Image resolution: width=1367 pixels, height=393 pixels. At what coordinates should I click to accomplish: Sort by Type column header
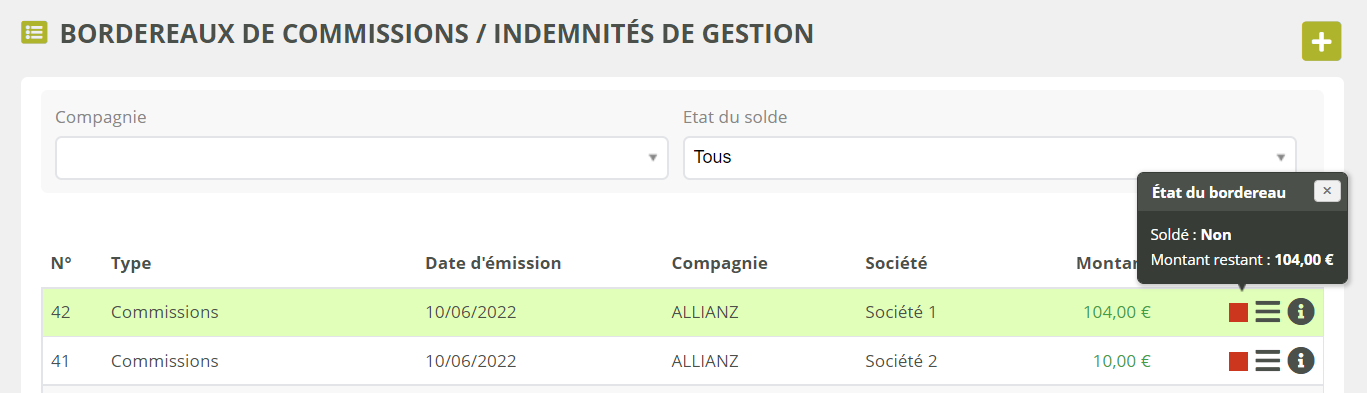click(x=130, y=263)
